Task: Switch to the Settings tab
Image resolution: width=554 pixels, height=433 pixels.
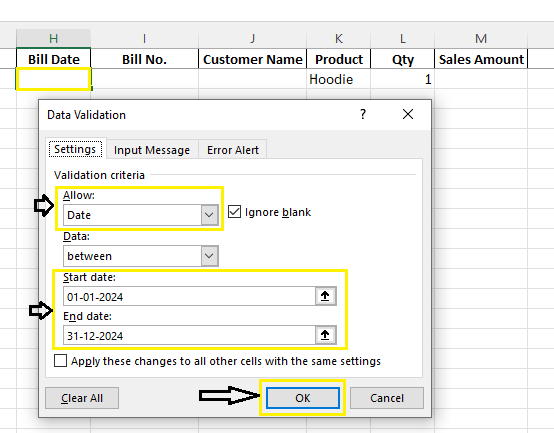Action: coord(75,149)
